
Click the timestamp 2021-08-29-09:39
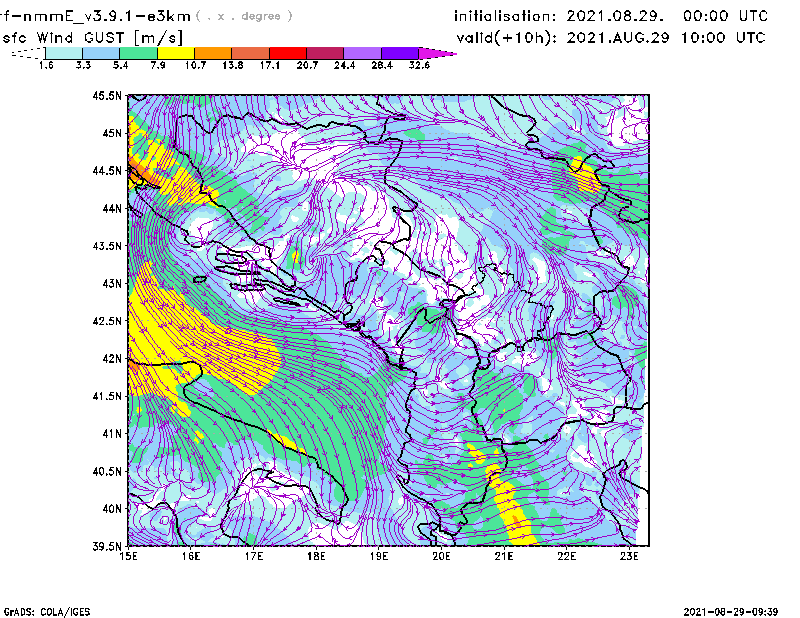[731, 611]
